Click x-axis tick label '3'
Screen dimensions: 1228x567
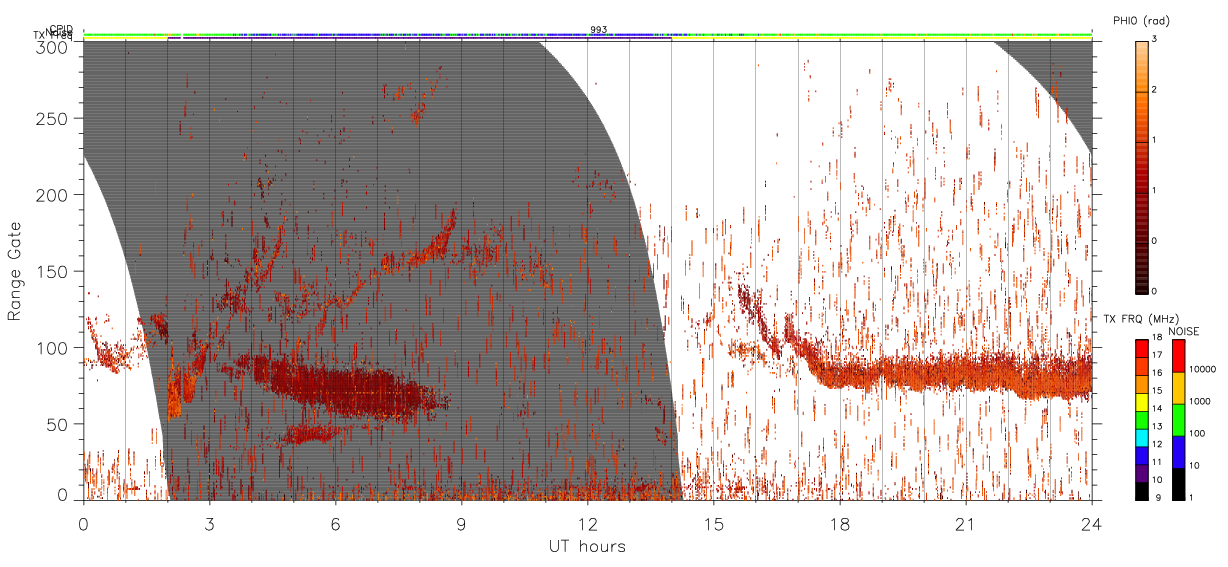(210, 524)
